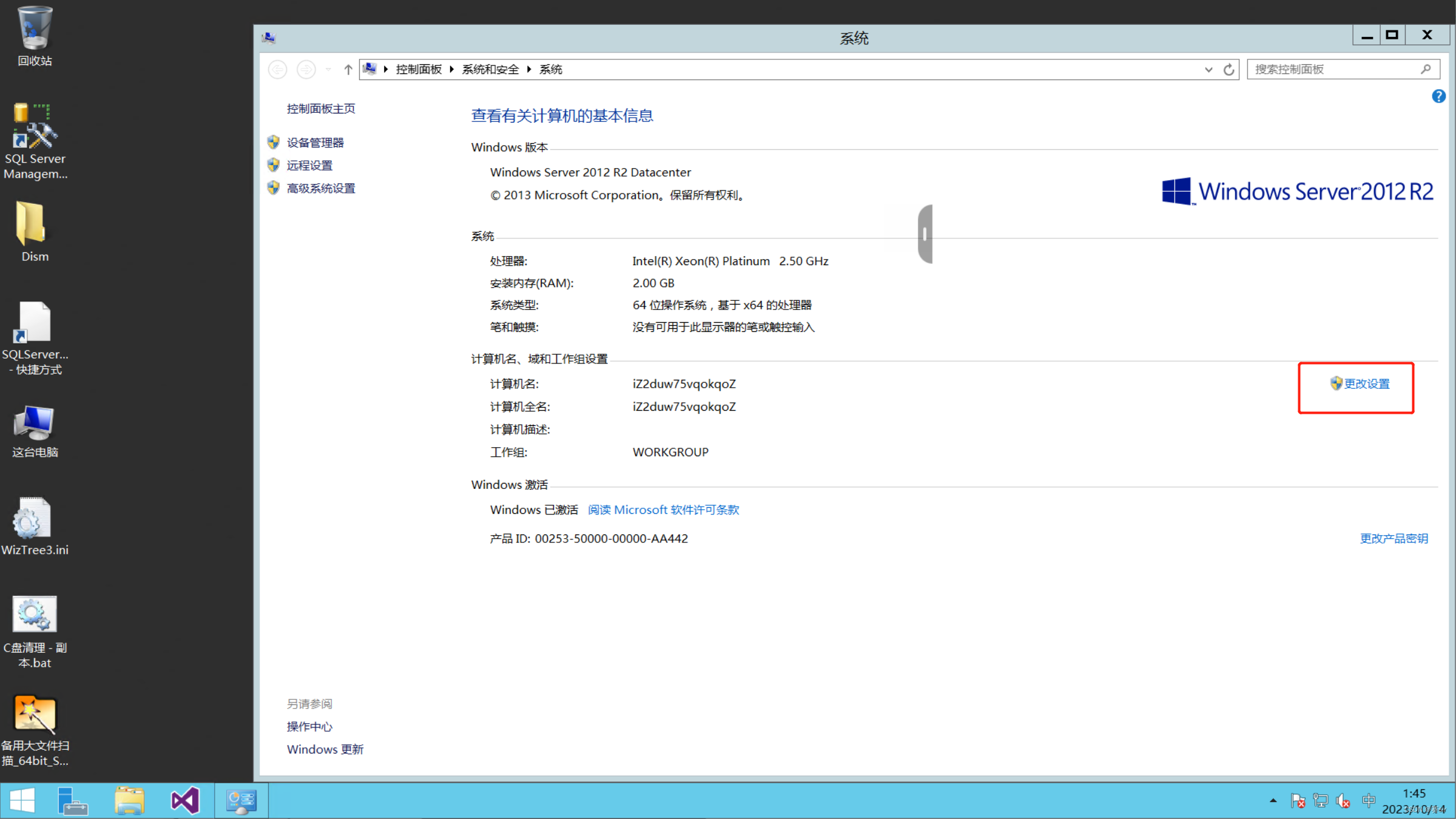Open network status tray icon

coord(1321,801)
